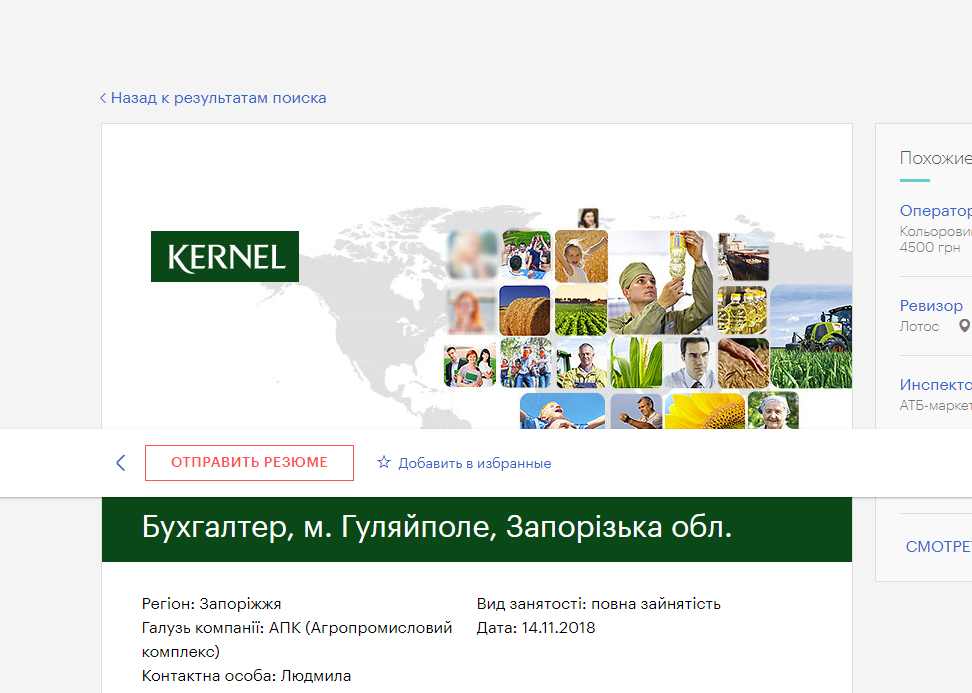Click the back arrow in the sticky bar
972x693 pixels.
coord(121,463)
